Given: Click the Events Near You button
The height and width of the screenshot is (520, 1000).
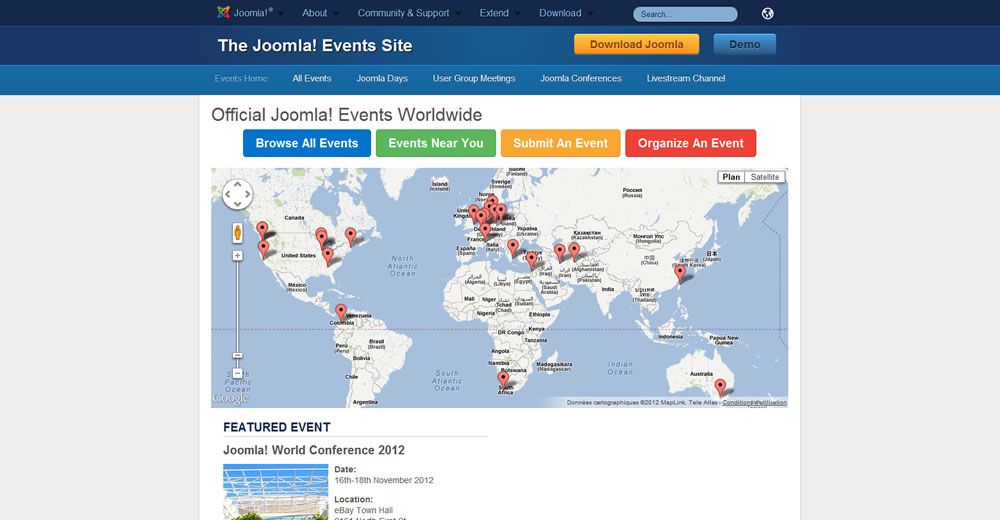Looking at the screenshot, I should click(x=436, y=143).
